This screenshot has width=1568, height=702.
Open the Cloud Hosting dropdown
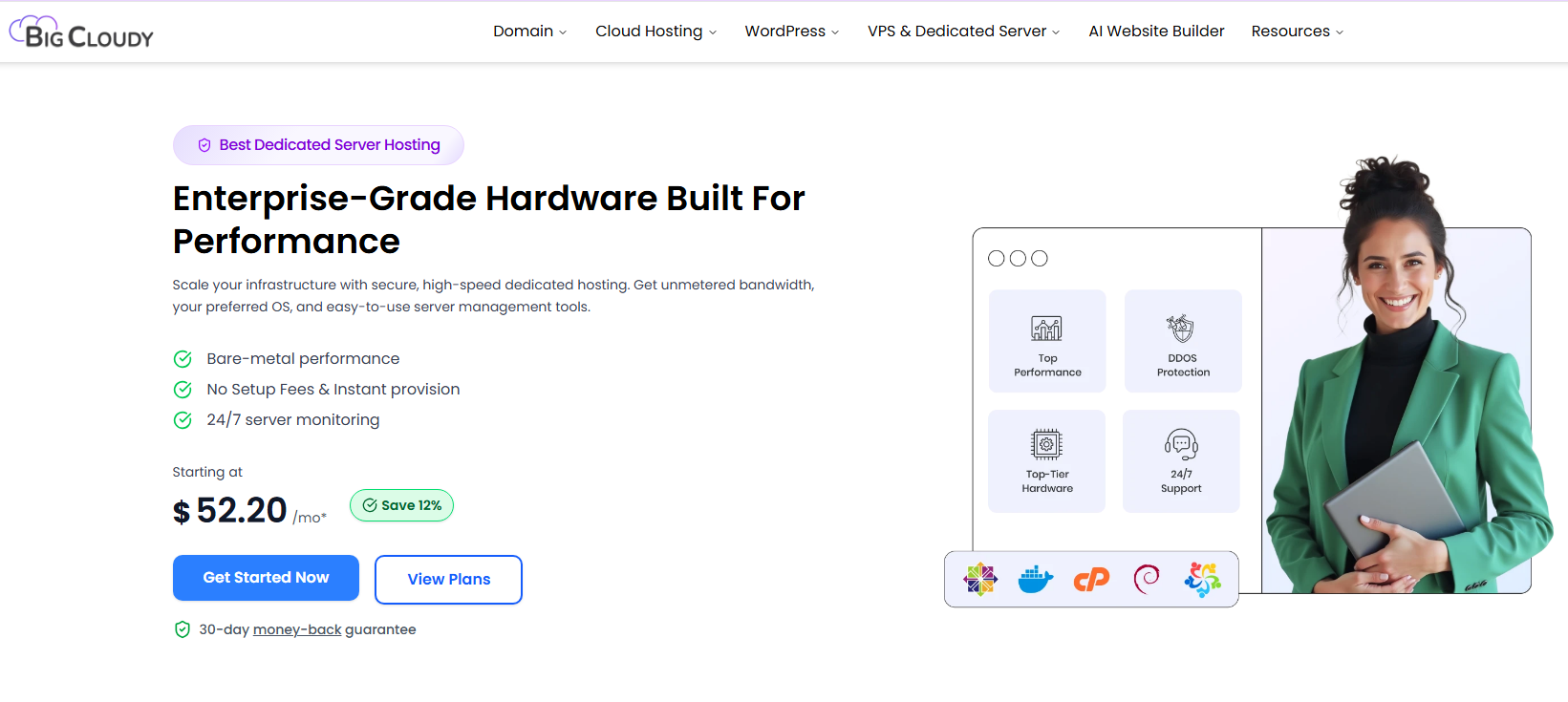655,32
